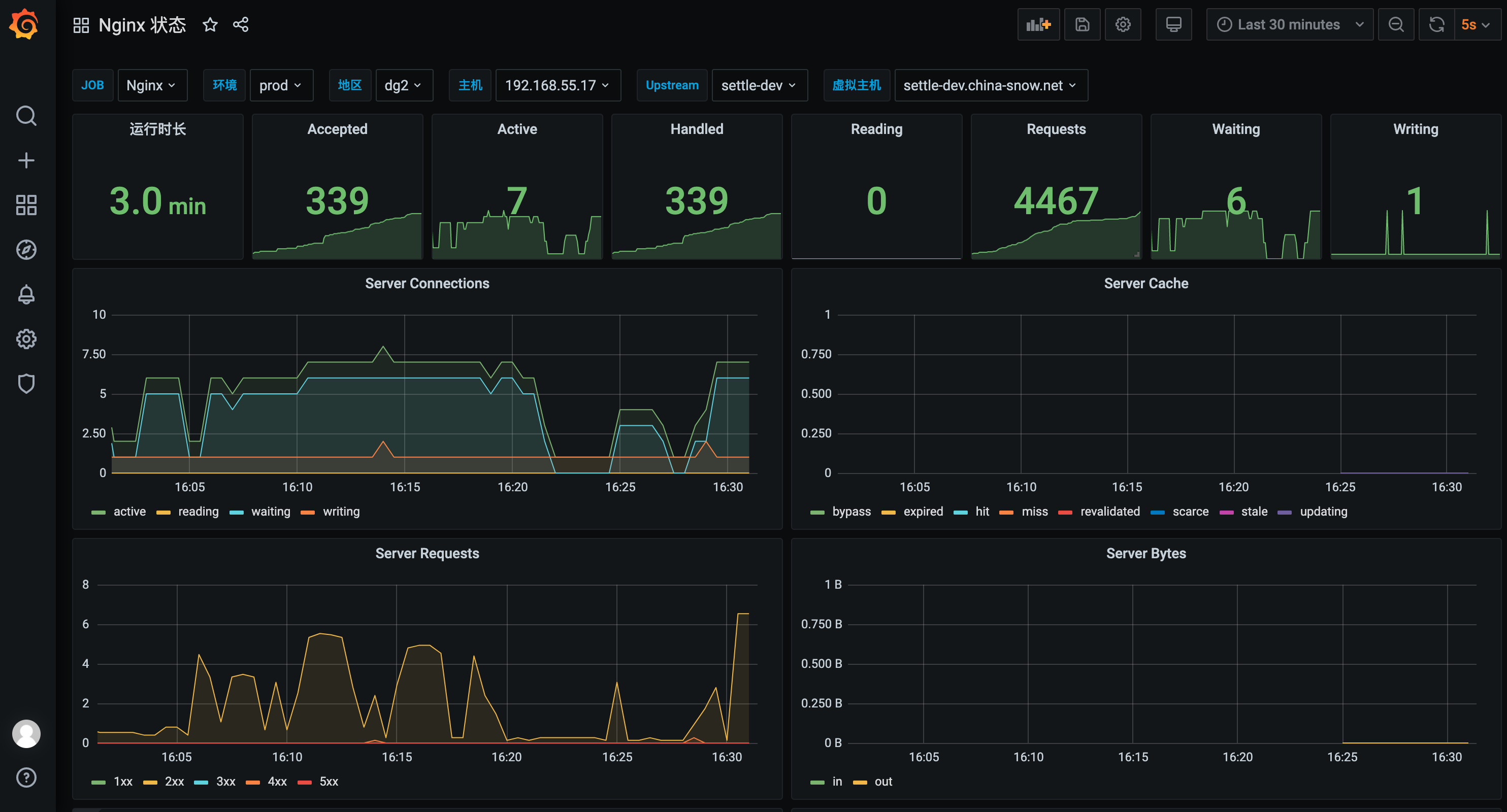Toggle the miss series in Cache legend
Viewport: 1507px width, 812px height.
pyautogui.click(x=1035, y=512)
